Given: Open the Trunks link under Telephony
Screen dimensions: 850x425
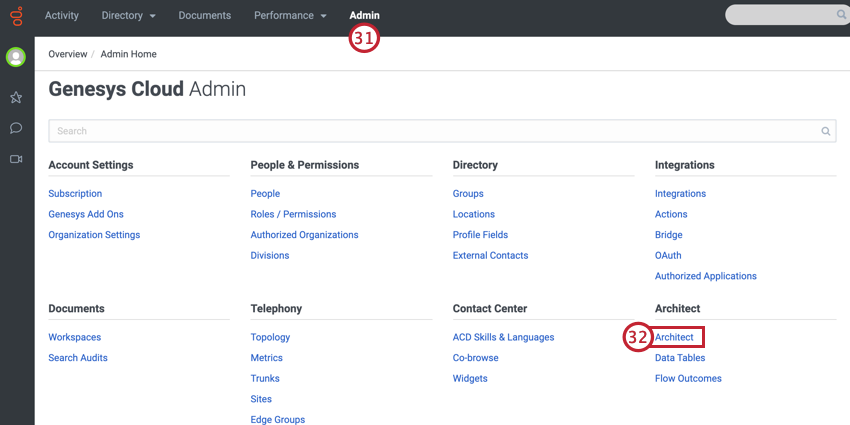Looking at the screenshot, I should click(265, 378).
